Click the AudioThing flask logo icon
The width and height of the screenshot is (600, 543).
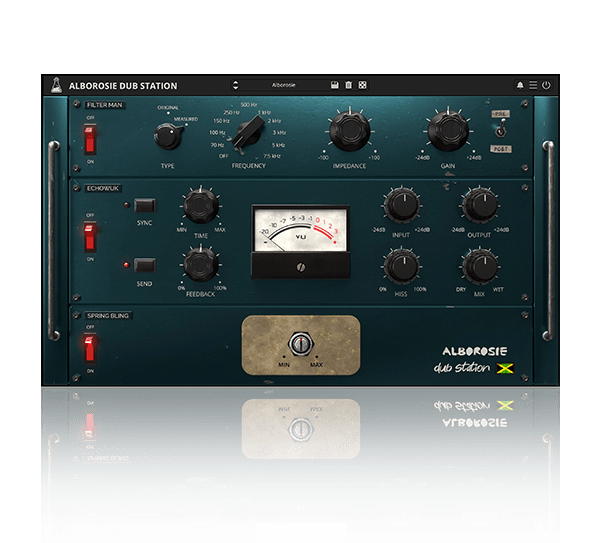tap(57, 85)
